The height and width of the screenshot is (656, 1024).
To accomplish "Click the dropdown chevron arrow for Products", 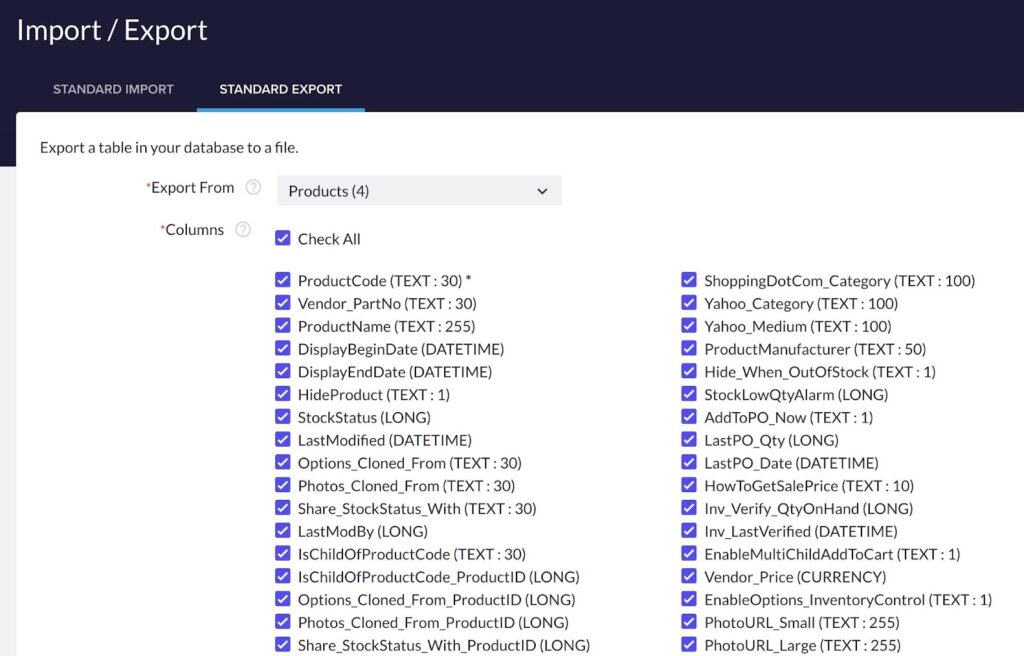I will tap(542, 191).
